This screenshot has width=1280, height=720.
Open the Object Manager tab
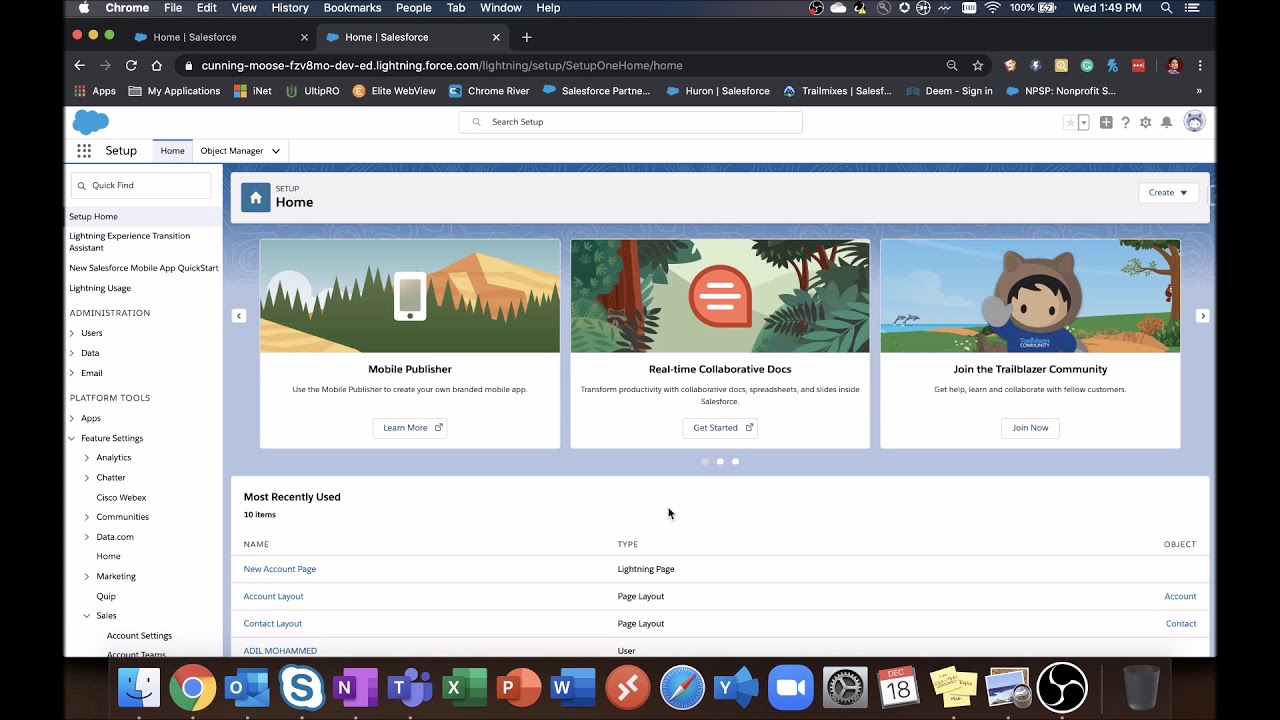pyautogui.click(x=232, y=151)
